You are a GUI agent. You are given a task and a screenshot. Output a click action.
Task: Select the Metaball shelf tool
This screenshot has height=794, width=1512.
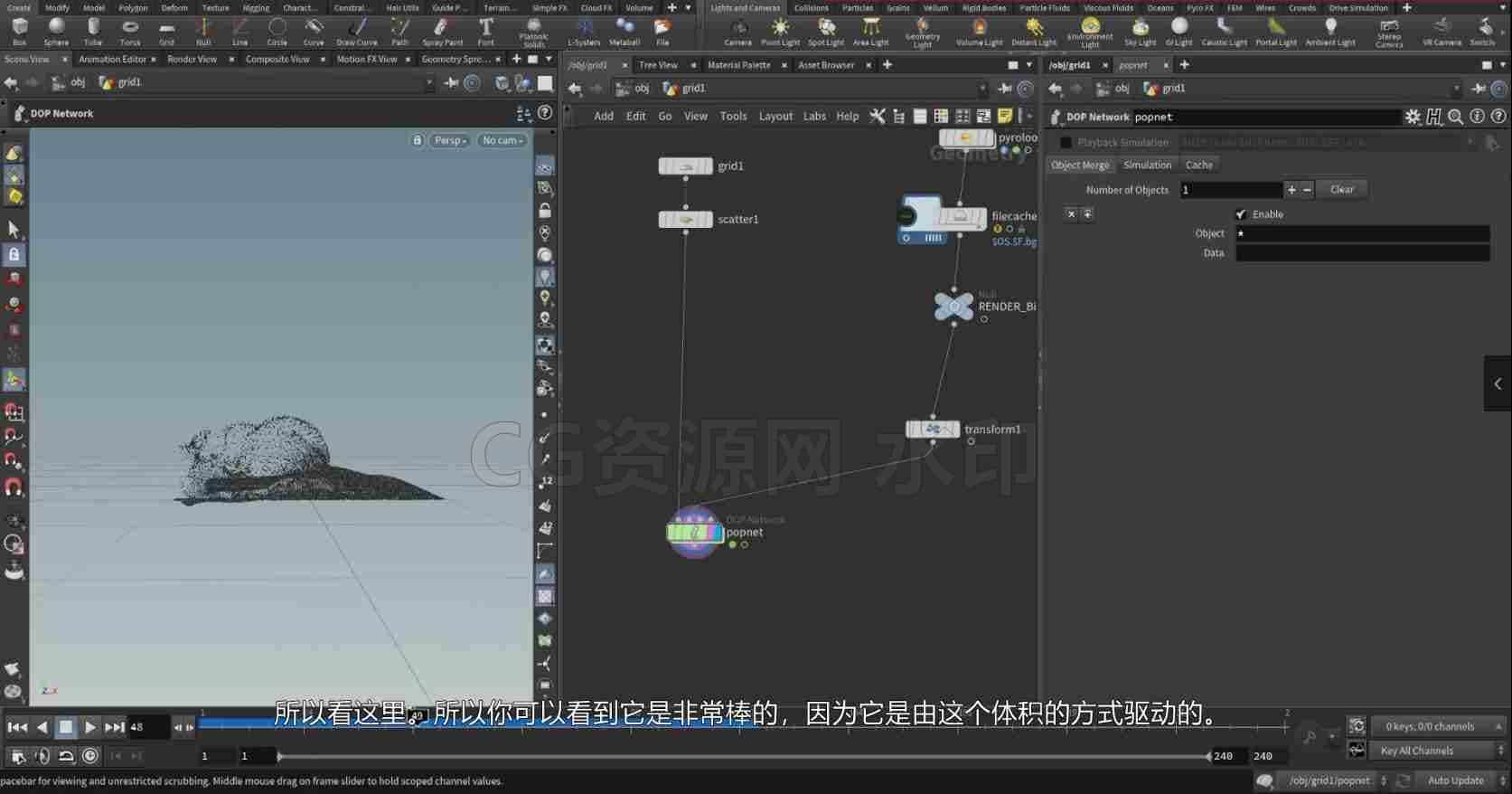pyautogui.click(x=625, y=31)
